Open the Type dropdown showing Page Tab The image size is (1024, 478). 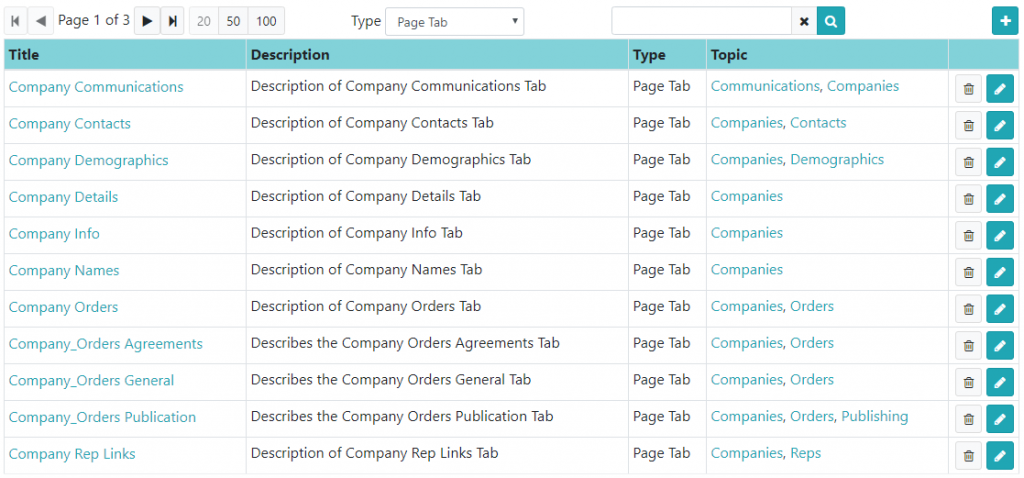tap(455, 22)
